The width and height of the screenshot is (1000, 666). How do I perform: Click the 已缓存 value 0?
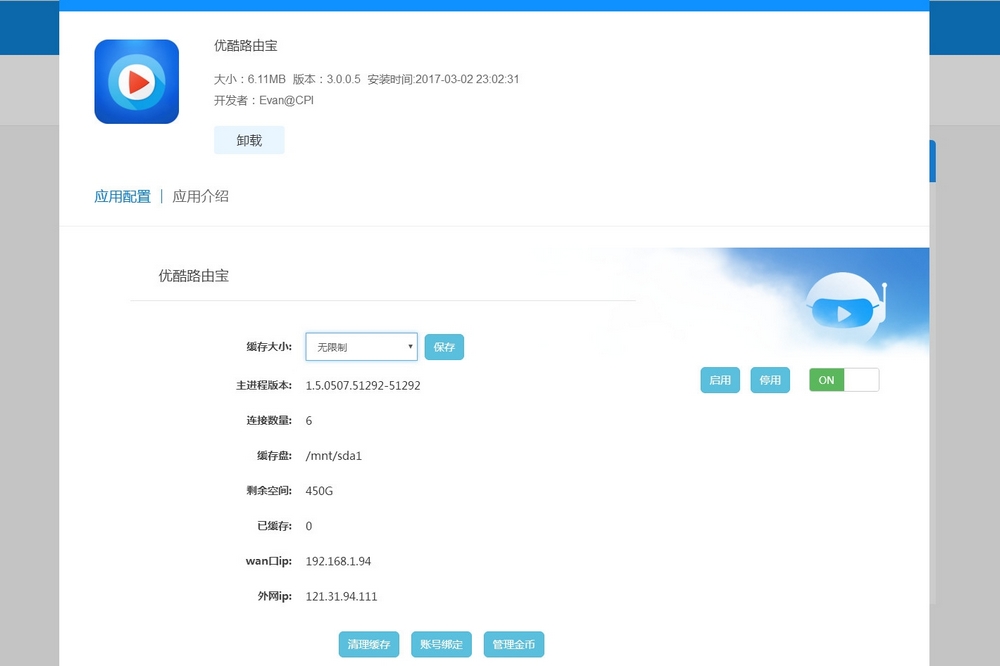pos(309,526)
